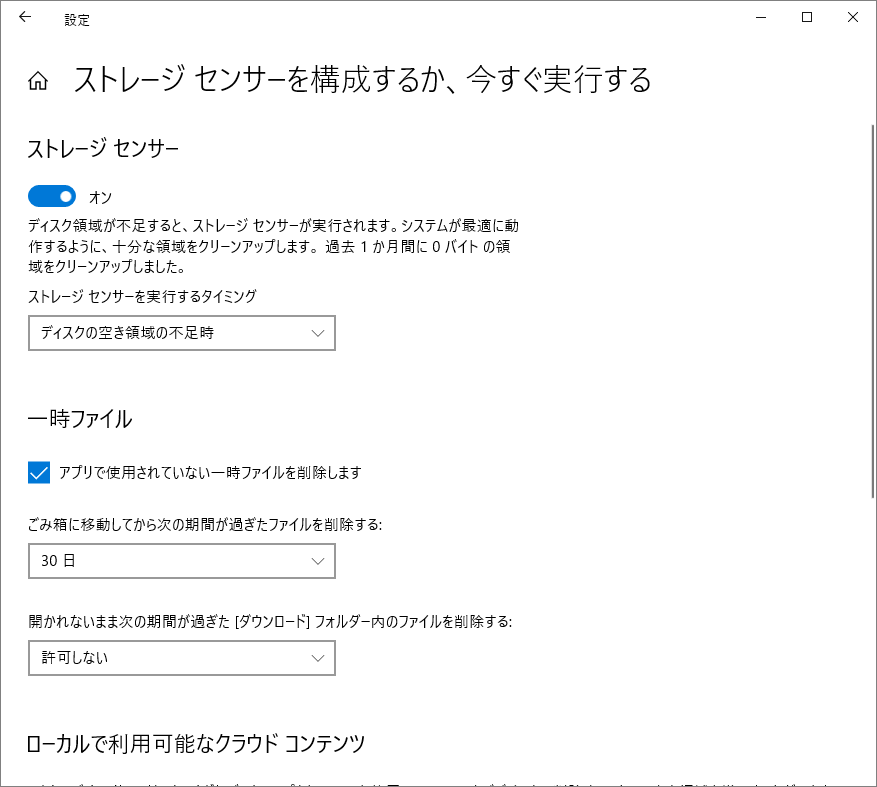The width and height of the screenshot is (877, 787).
Task: Click the toggle's circular slider knob
Action: pos(63,195)
